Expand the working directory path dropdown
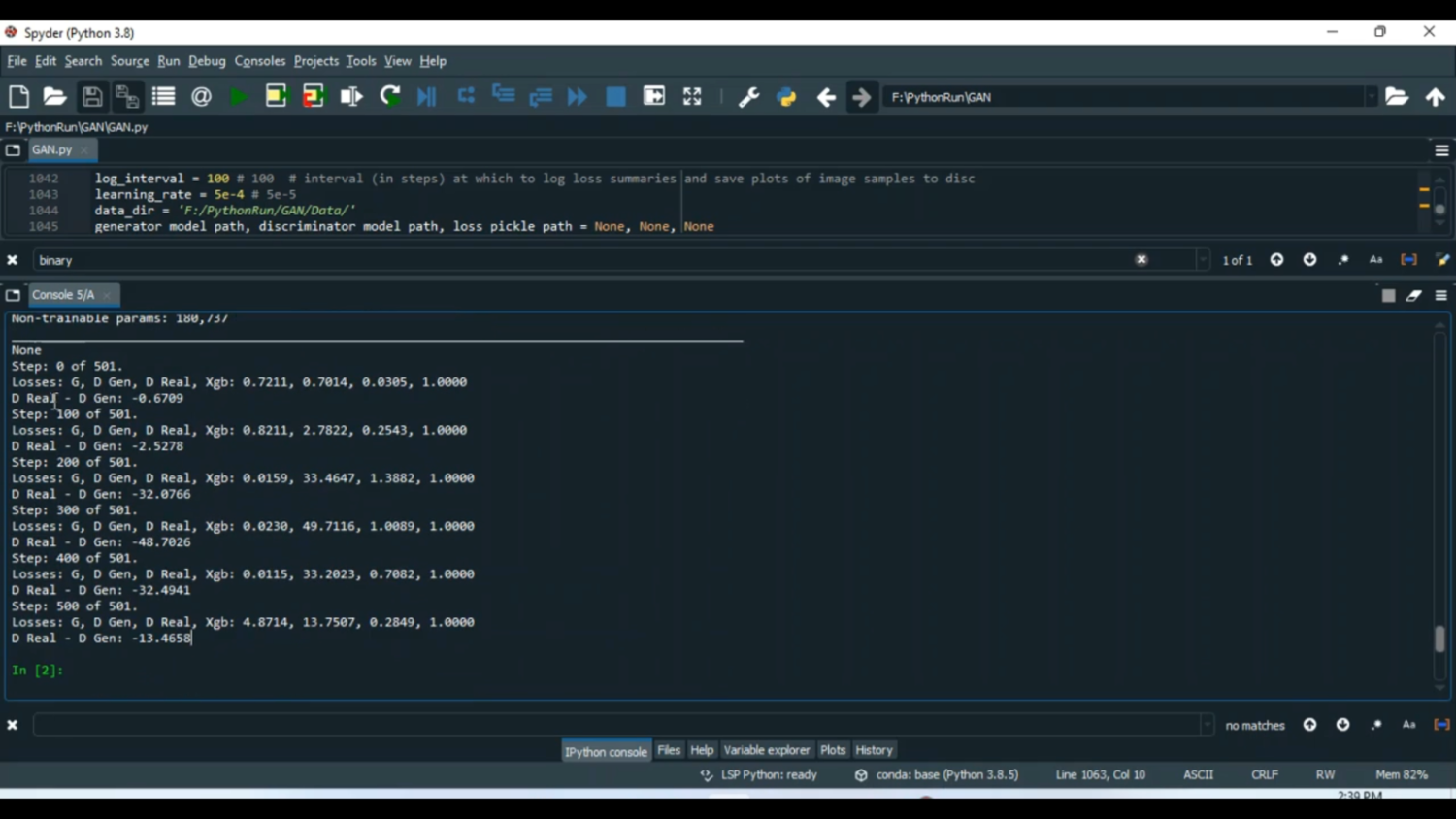Image resolution: width=1456 pixels, height=819 pixels. point(1371,97)
